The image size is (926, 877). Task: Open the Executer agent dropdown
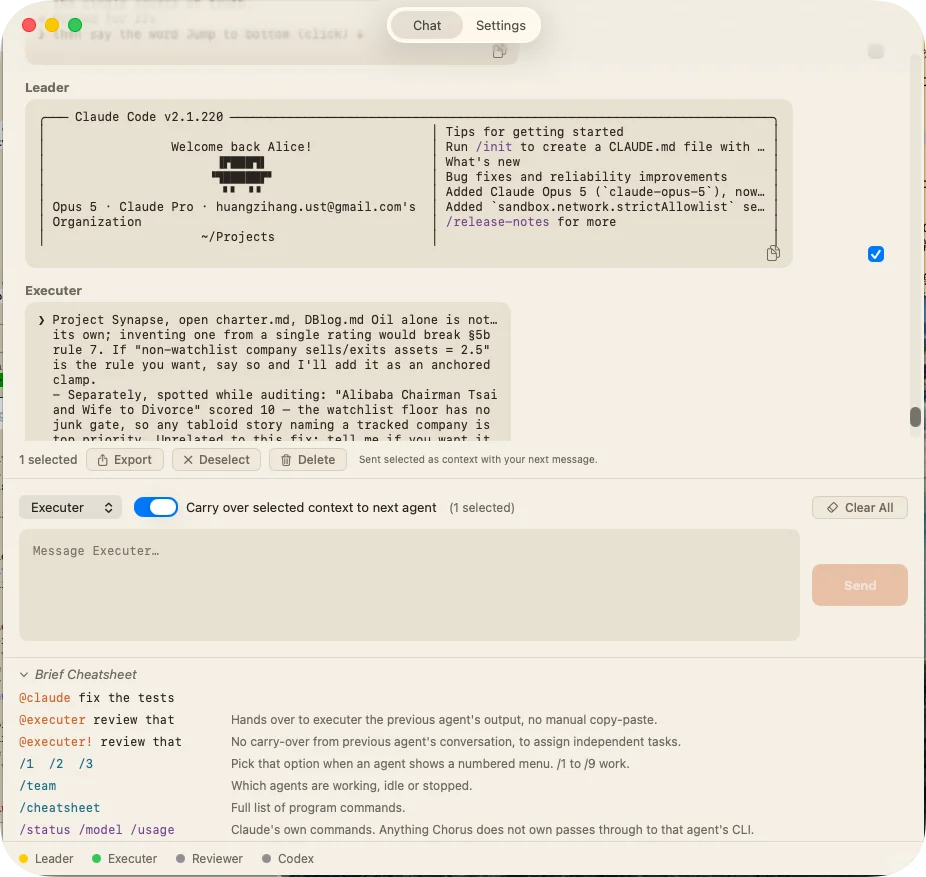(x=70, y=507)
